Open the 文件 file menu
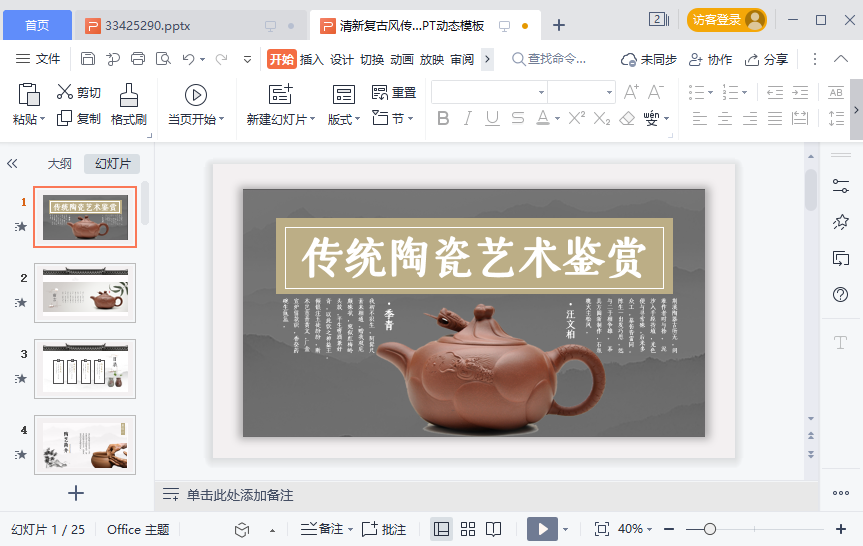This screenshot has width=863, height=546. (x=38, y=58)
